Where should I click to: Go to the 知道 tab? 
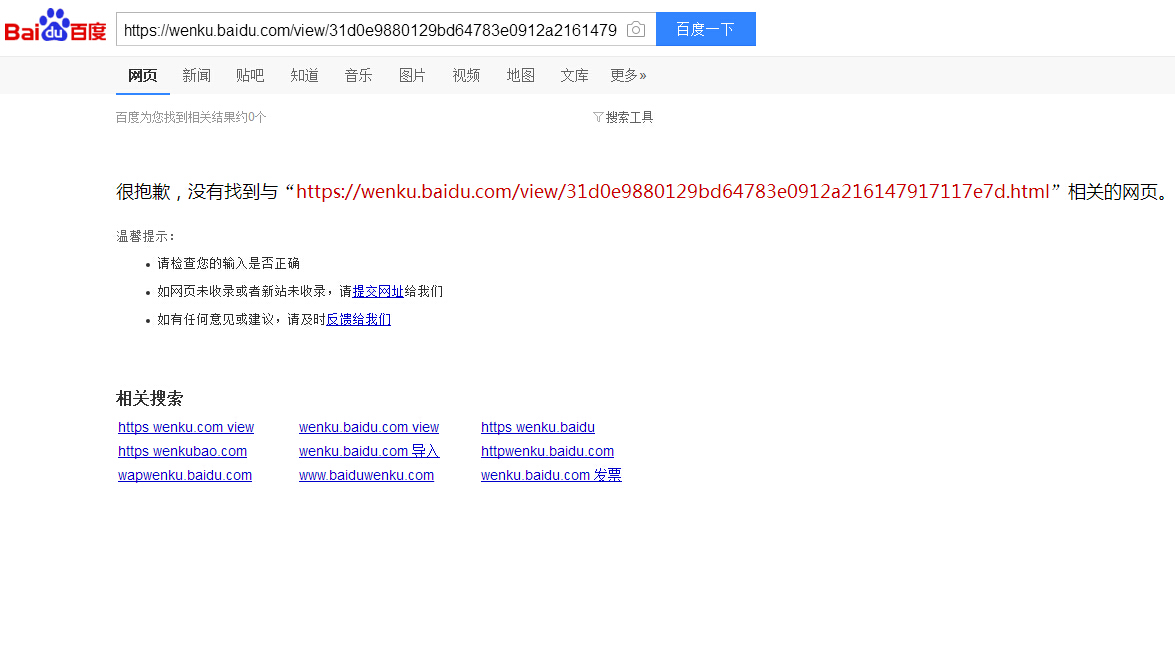pyautogui.click(x=304, y=76)
